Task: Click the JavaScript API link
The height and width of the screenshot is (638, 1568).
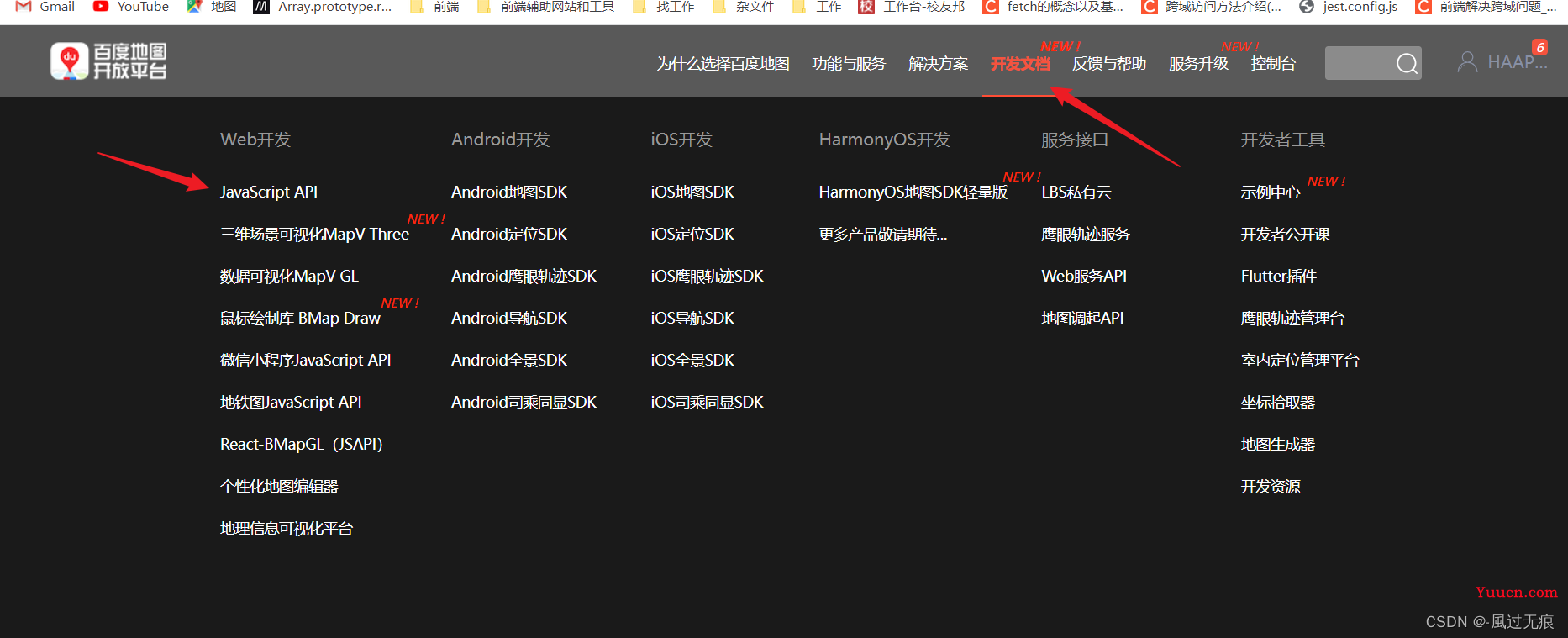Action: click(x=269, y=192)
